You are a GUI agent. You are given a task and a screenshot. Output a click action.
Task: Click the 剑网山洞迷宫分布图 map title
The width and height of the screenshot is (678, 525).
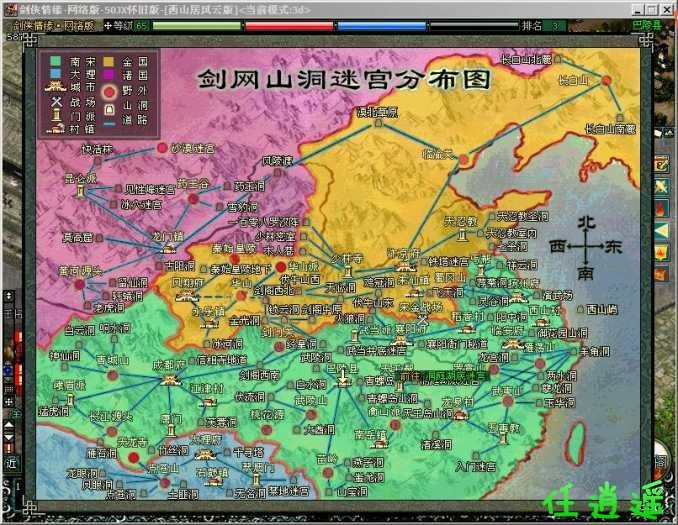[344, 79]
